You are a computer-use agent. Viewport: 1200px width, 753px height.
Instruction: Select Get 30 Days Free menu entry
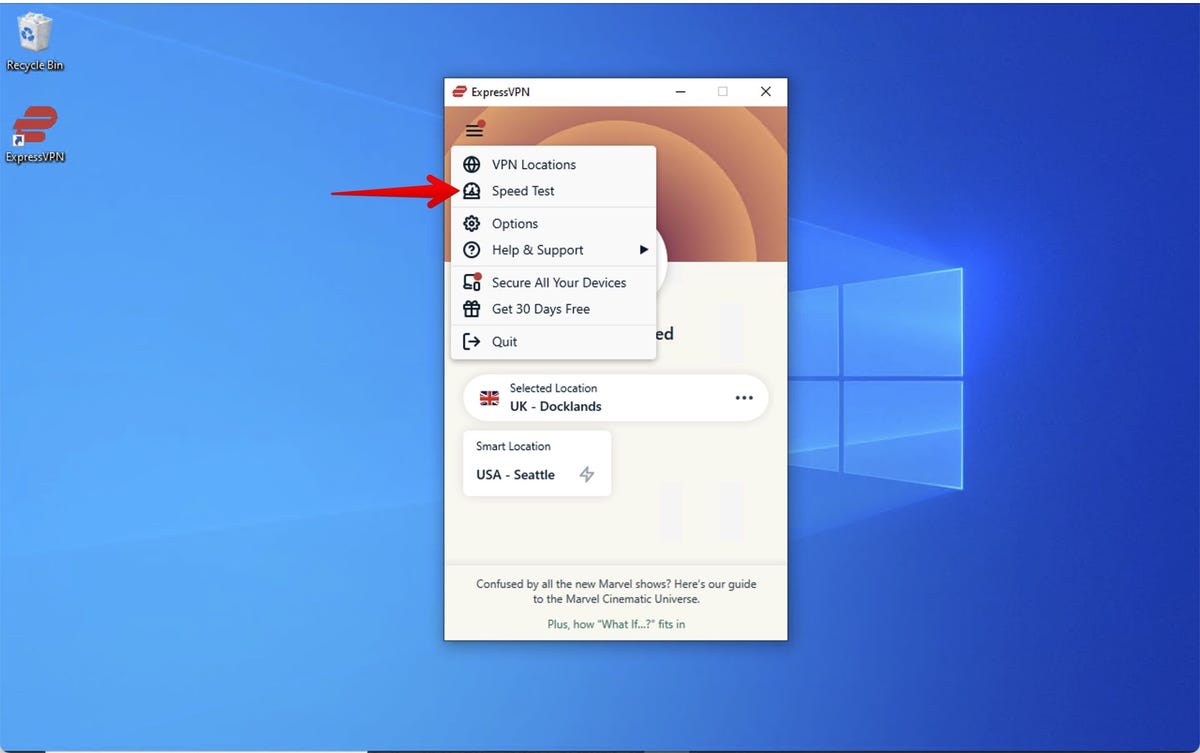point(554,309)
